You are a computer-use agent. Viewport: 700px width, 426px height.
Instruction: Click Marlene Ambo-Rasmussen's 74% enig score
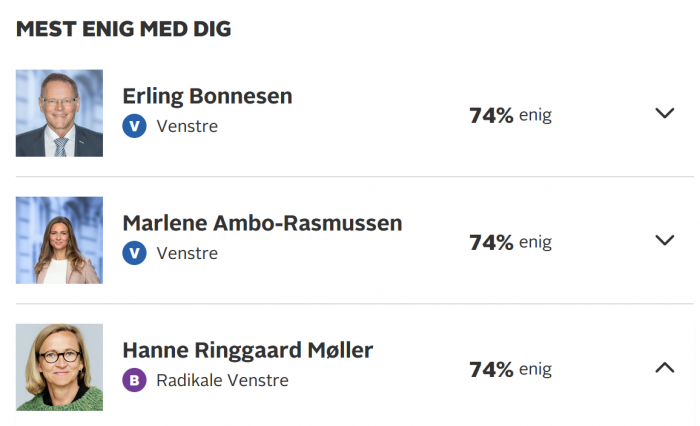[x=511, y=242]
